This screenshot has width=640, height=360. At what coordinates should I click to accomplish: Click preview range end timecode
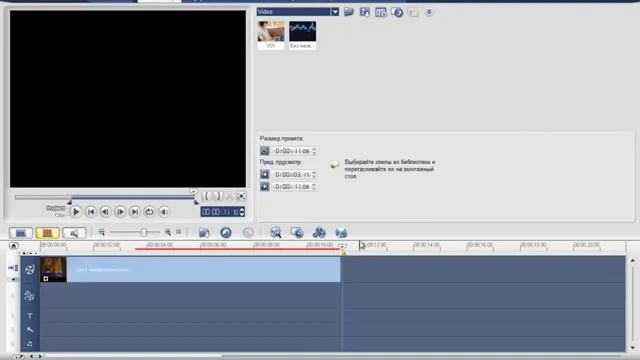pyautogui.click(x=292, y=187)
